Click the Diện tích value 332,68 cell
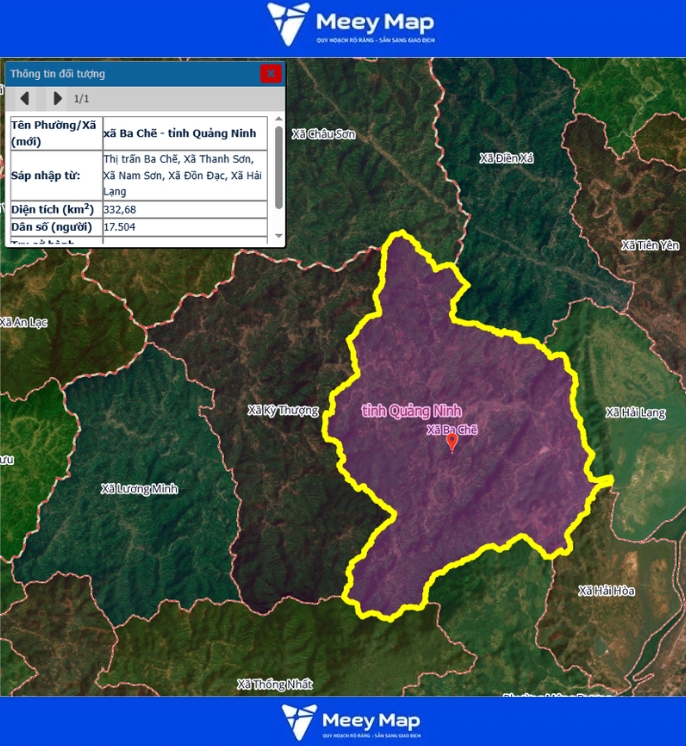Image resolution: width=686 pixels, height=746 pixels. coord(184,209)
